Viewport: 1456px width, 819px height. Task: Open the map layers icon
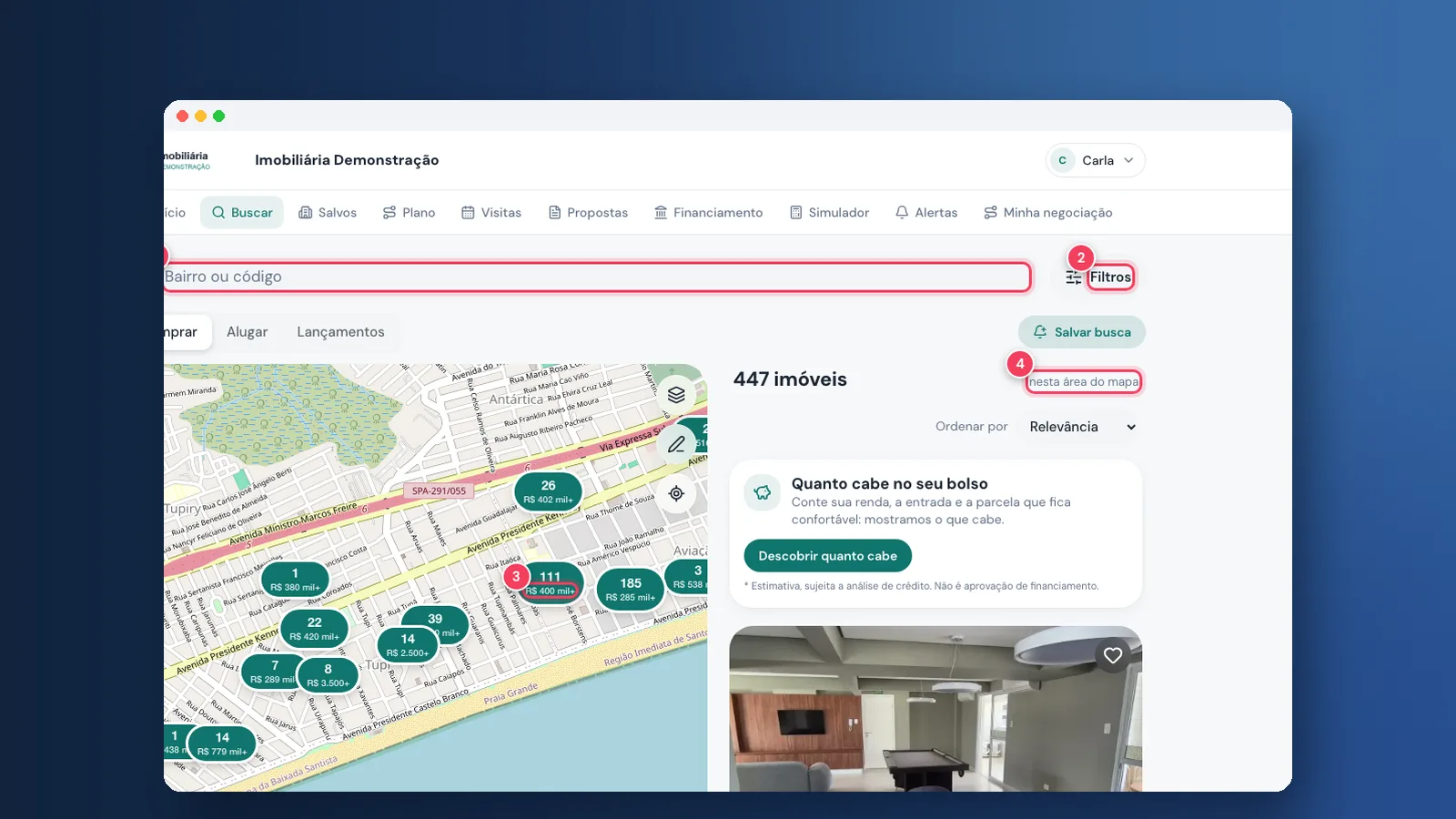click(676, 395)
